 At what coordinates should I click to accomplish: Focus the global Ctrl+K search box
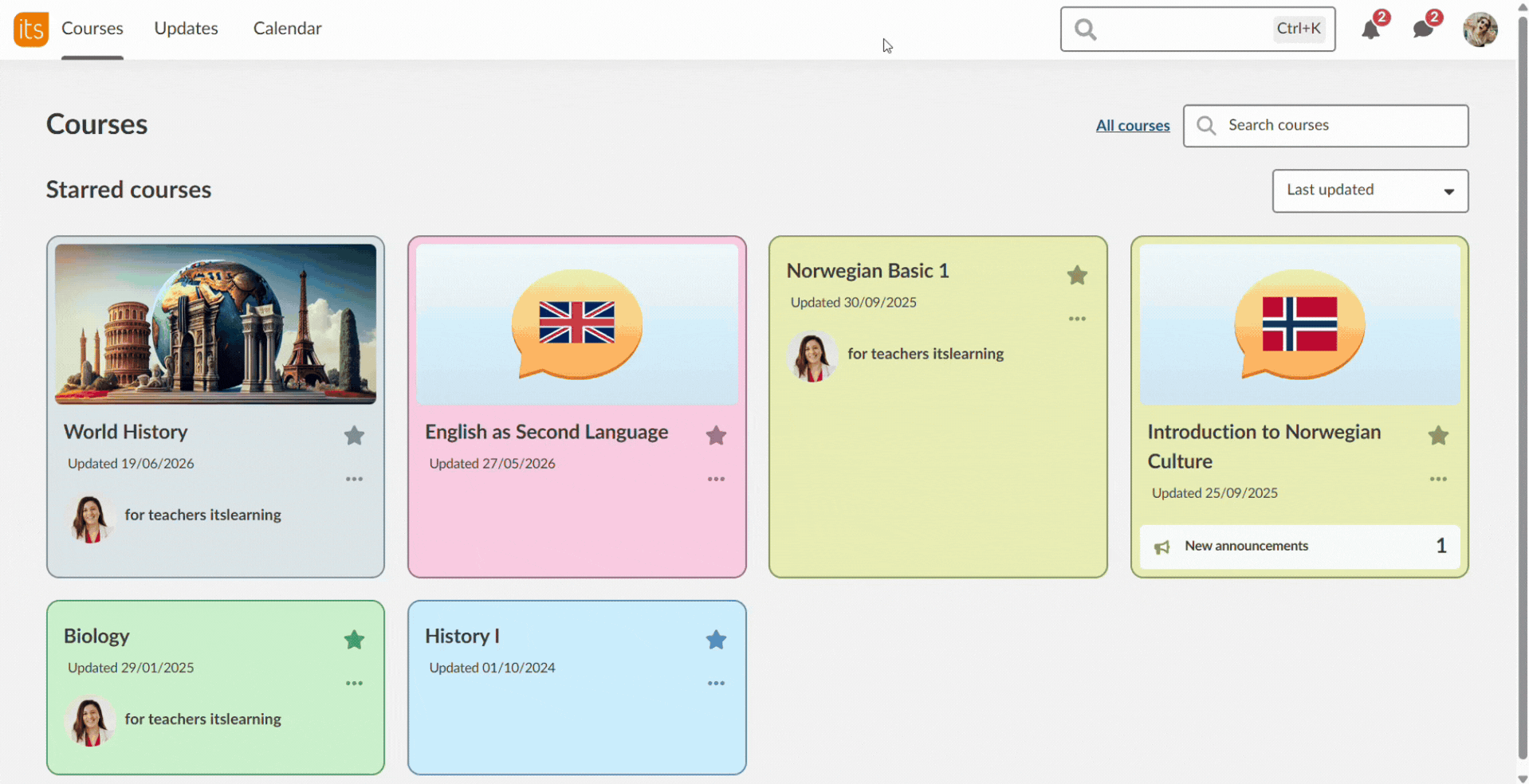1197,29
